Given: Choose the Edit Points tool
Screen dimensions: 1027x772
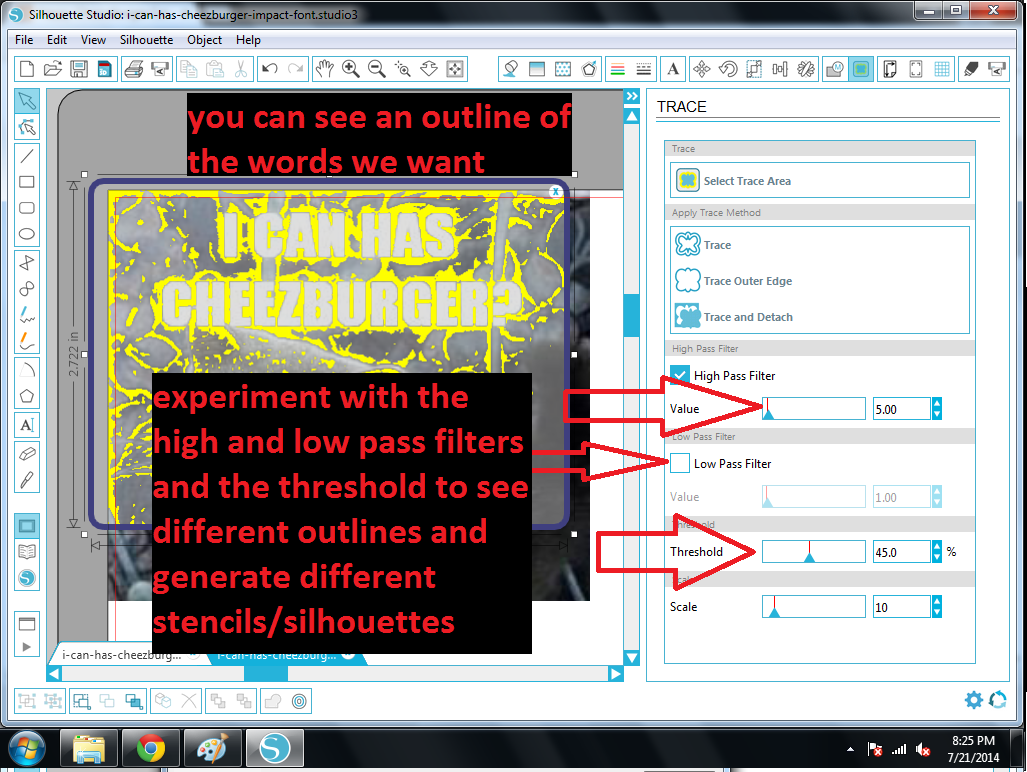Looking at the screenshot, I should click(27, 127).
